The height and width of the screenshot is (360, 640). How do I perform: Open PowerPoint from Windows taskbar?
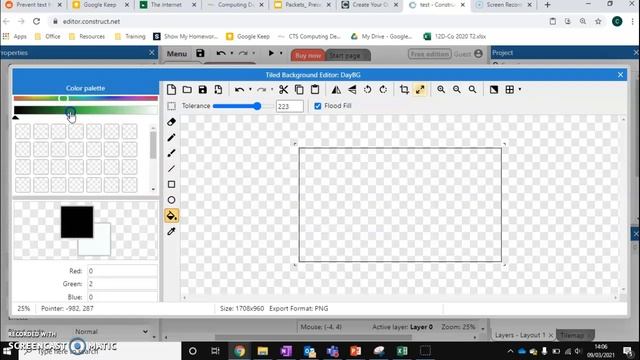pyautogui.click(x=356, y=351)
